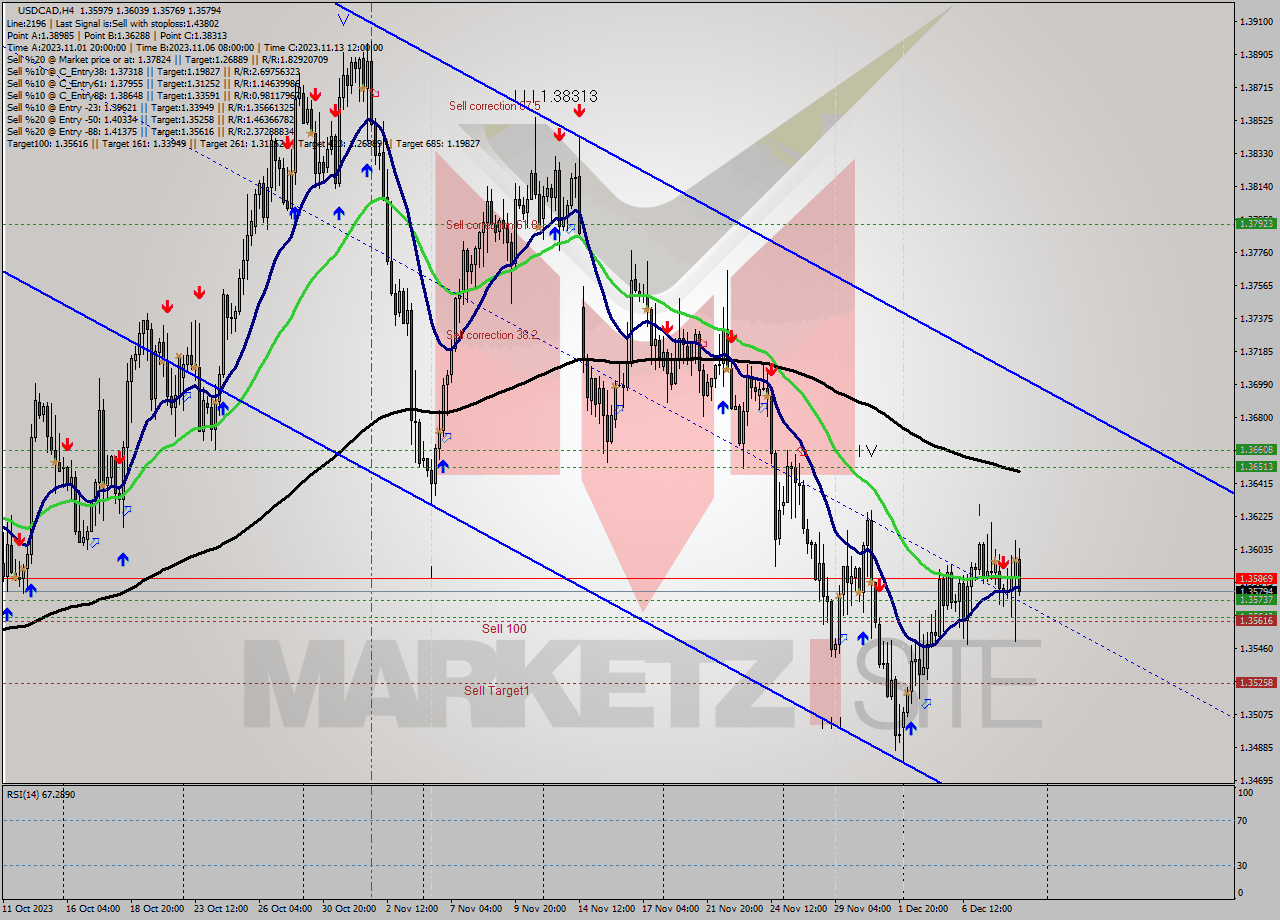Click the 'Sell Target1' label
The image size is (1280, 920).
[495, 691]
